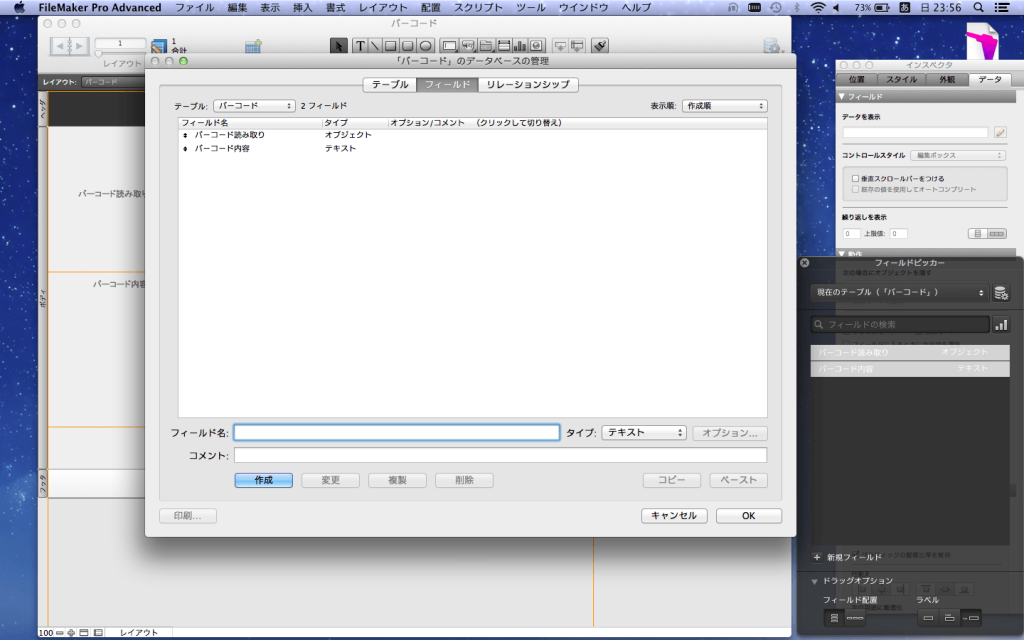Click the OK button in the dialog

[748, 515]
